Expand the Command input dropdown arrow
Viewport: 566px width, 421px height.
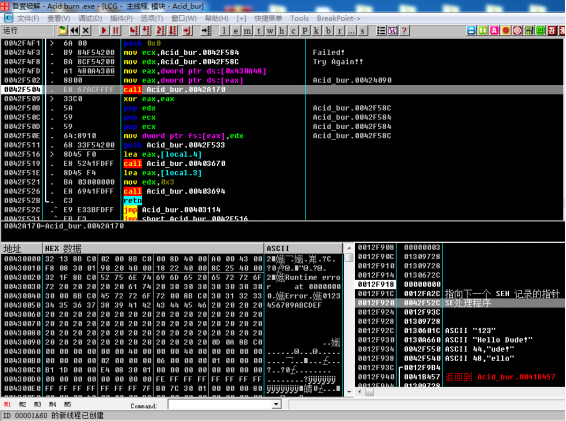pos(276,404)
